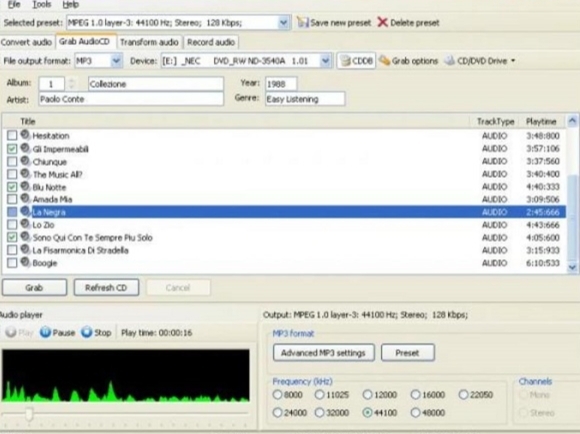Viewport: 580px width, 434px height.
Task: Open the Device drive dropdown
Action: point(325,61)
